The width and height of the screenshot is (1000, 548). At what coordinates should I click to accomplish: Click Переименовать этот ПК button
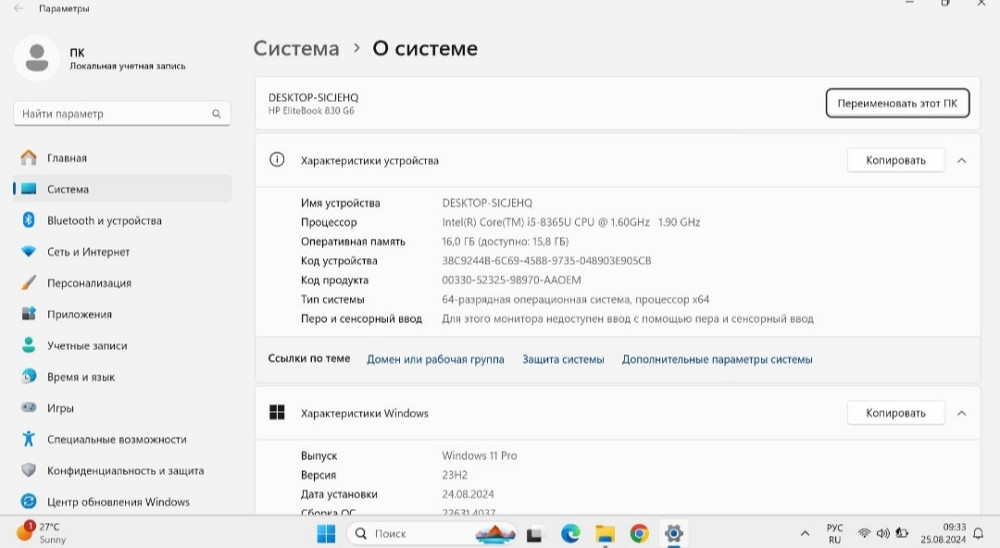coord(897,103)
